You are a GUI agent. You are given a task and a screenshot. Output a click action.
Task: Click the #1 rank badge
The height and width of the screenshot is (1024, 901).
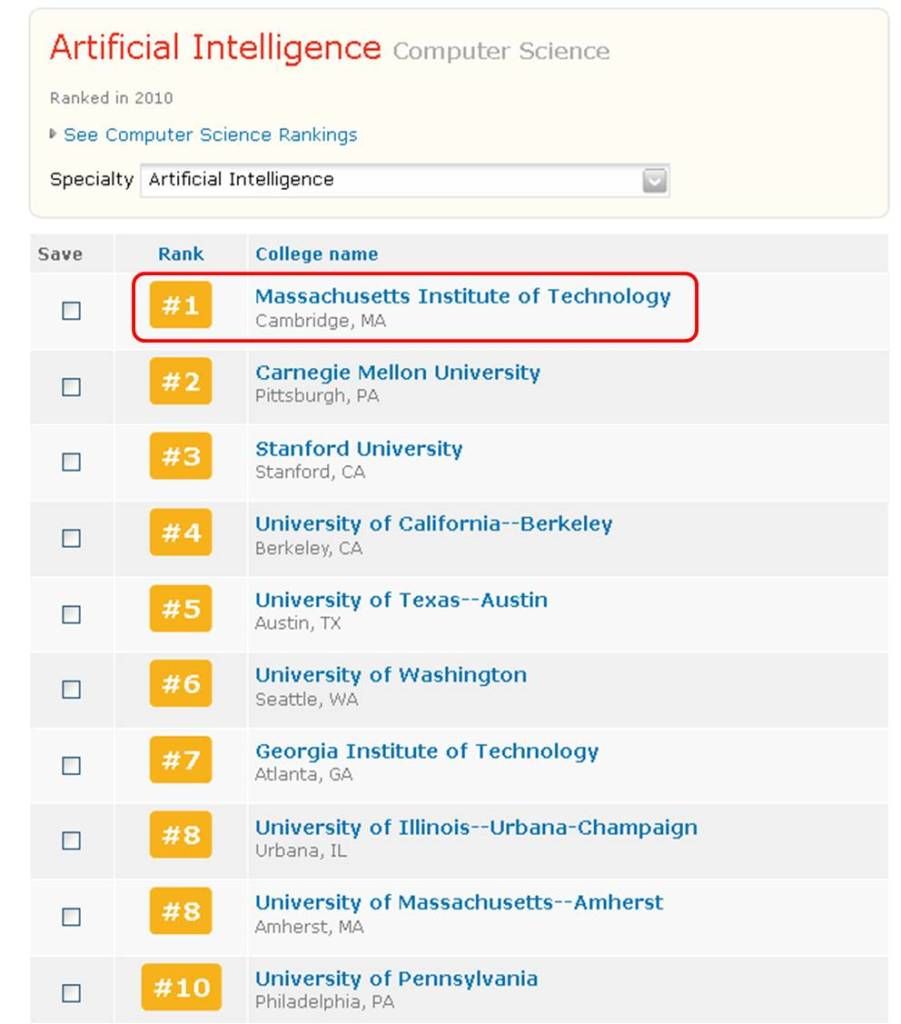pos(181,306)
